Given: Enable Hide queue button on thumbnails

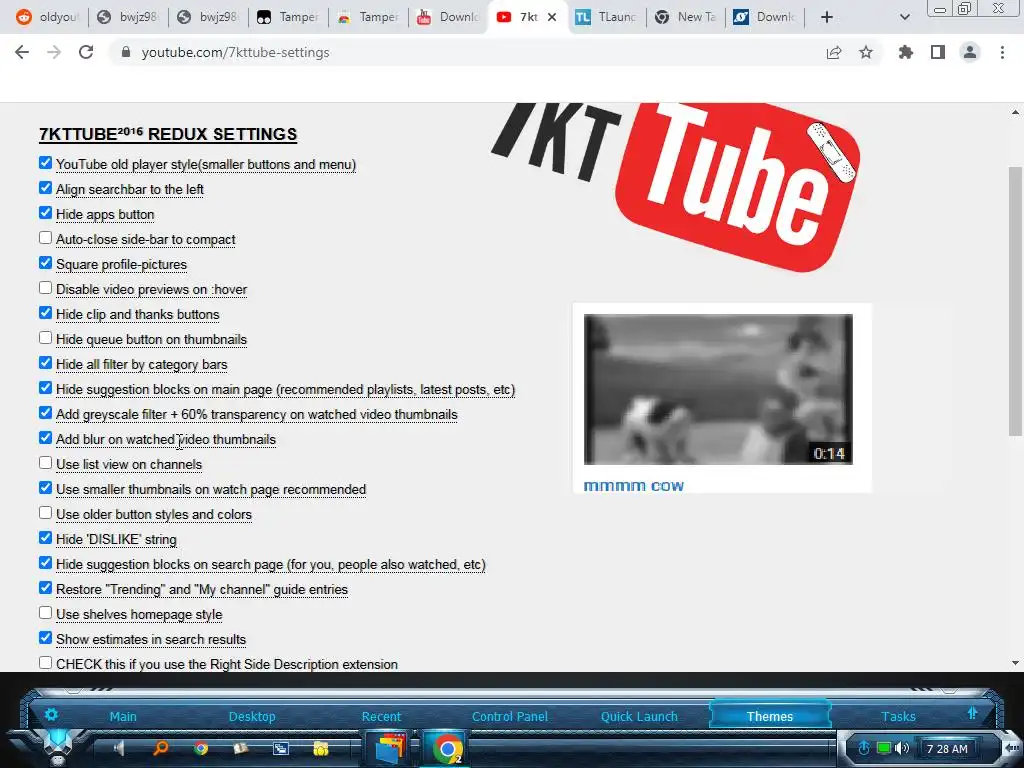Looking at the screenshot, I should pos(45,338).
